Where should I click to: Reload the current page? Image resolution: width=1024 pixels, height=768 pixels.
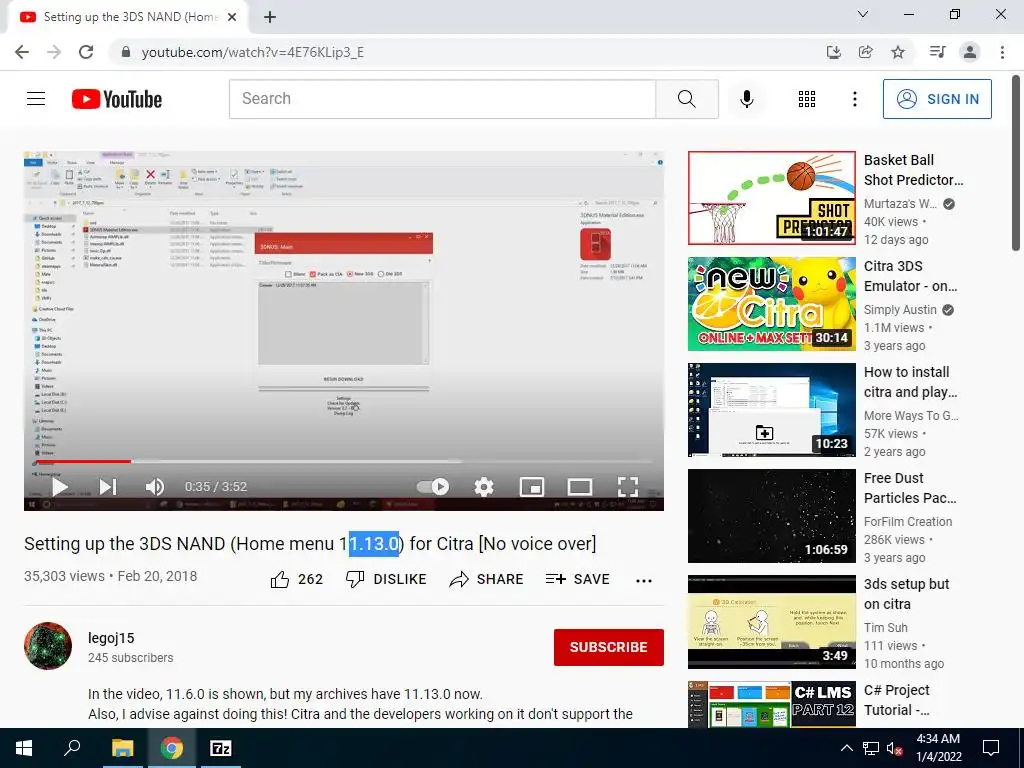pos(86,52)
